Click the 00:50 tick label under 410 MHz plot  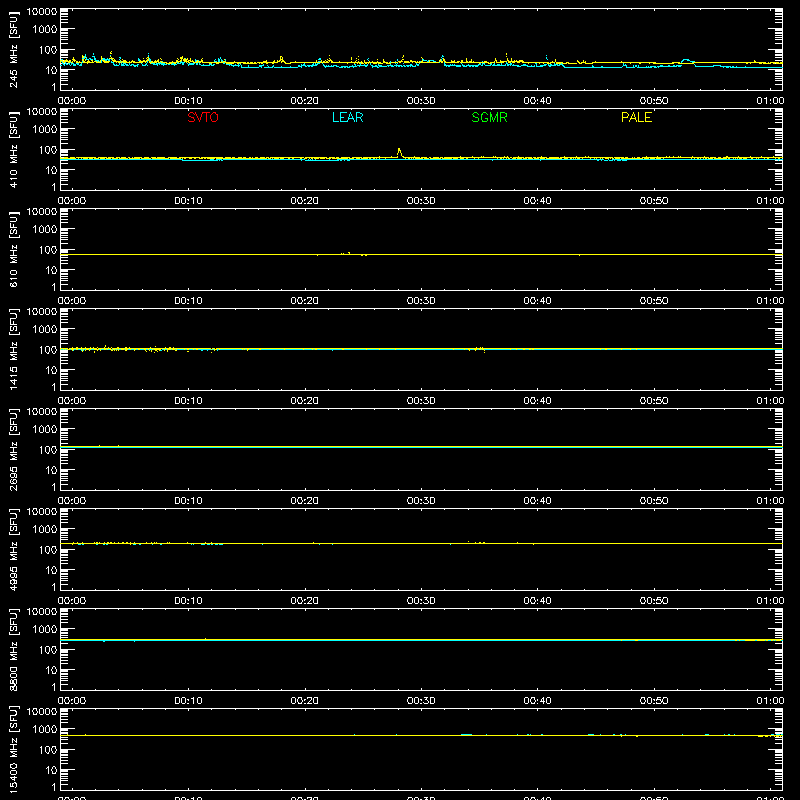[654, 201]
